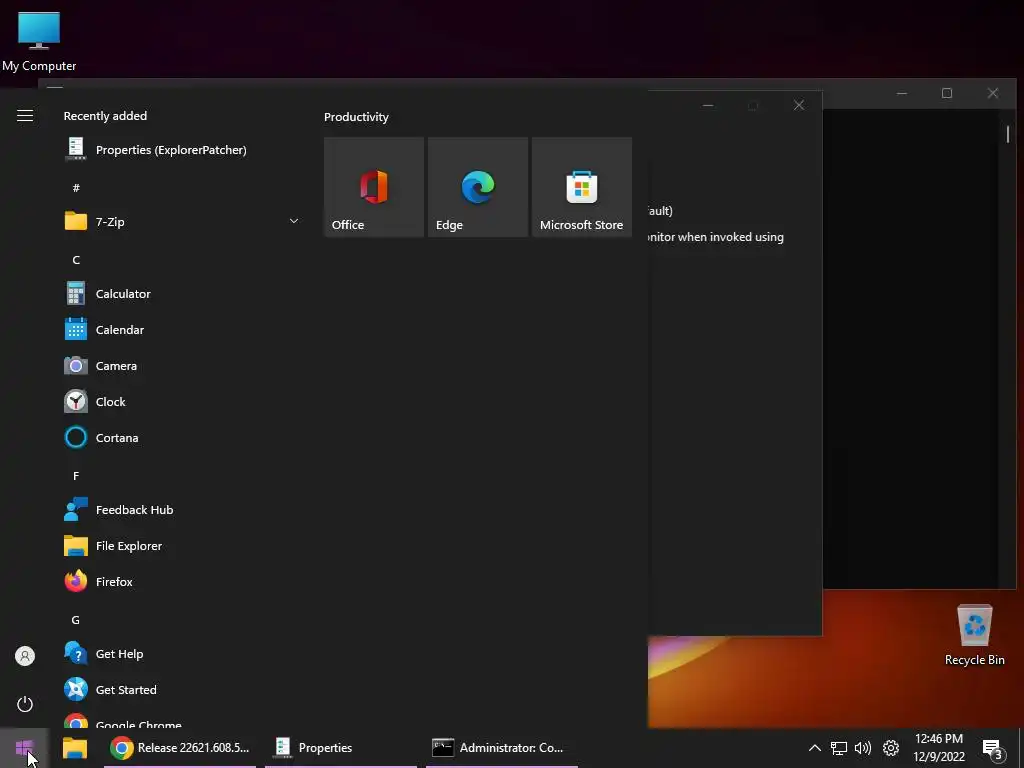The image size is (1024, 768).
Task: Launch the Clock app
Action: (x=181, y=401)
